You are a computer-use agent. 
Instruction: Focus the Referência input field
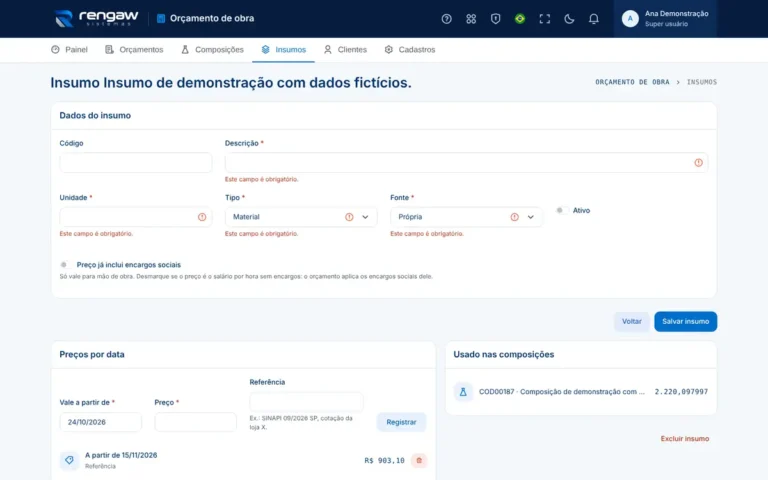306,402
